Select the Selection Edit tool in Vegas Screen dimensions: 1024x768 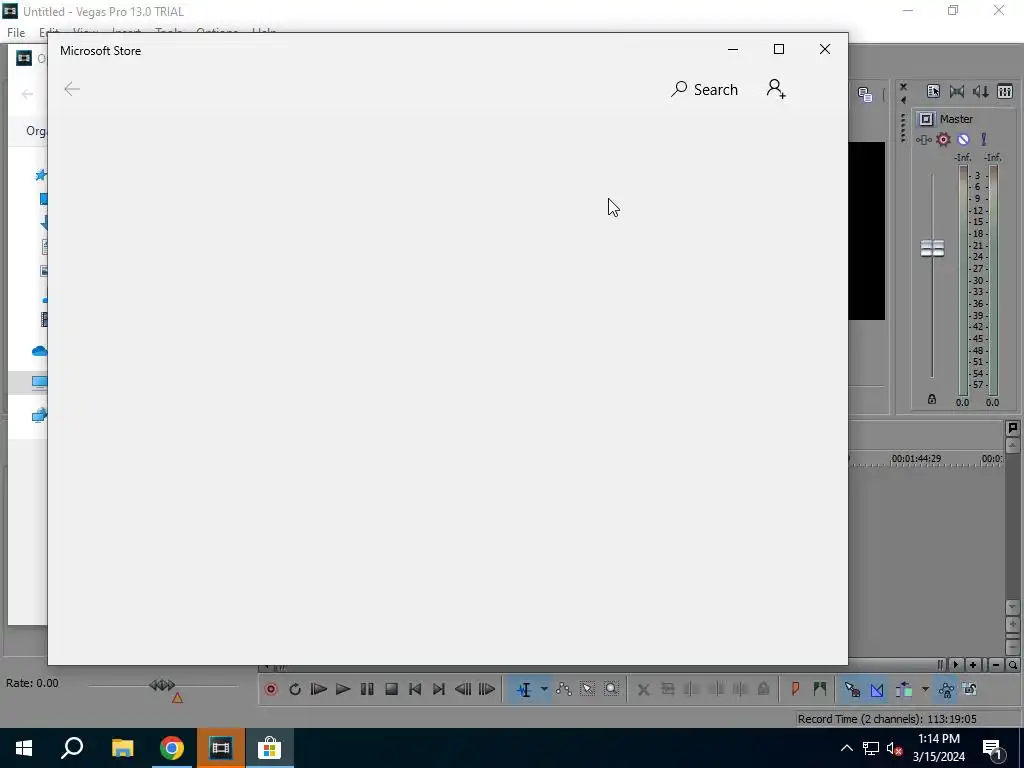587,689
